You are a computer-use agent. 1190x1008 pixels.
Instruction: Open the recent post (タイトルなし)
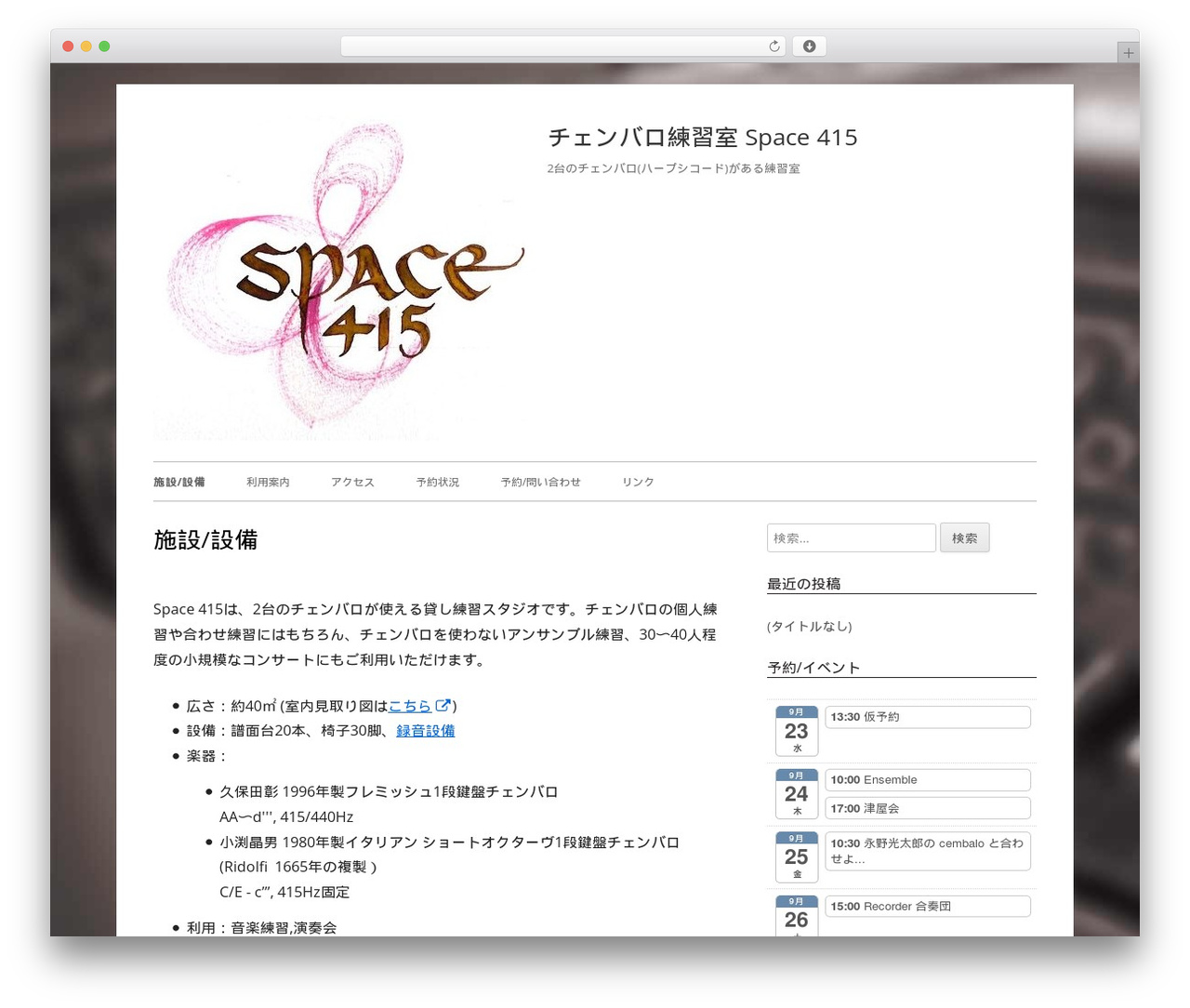[x=810, y=627]
